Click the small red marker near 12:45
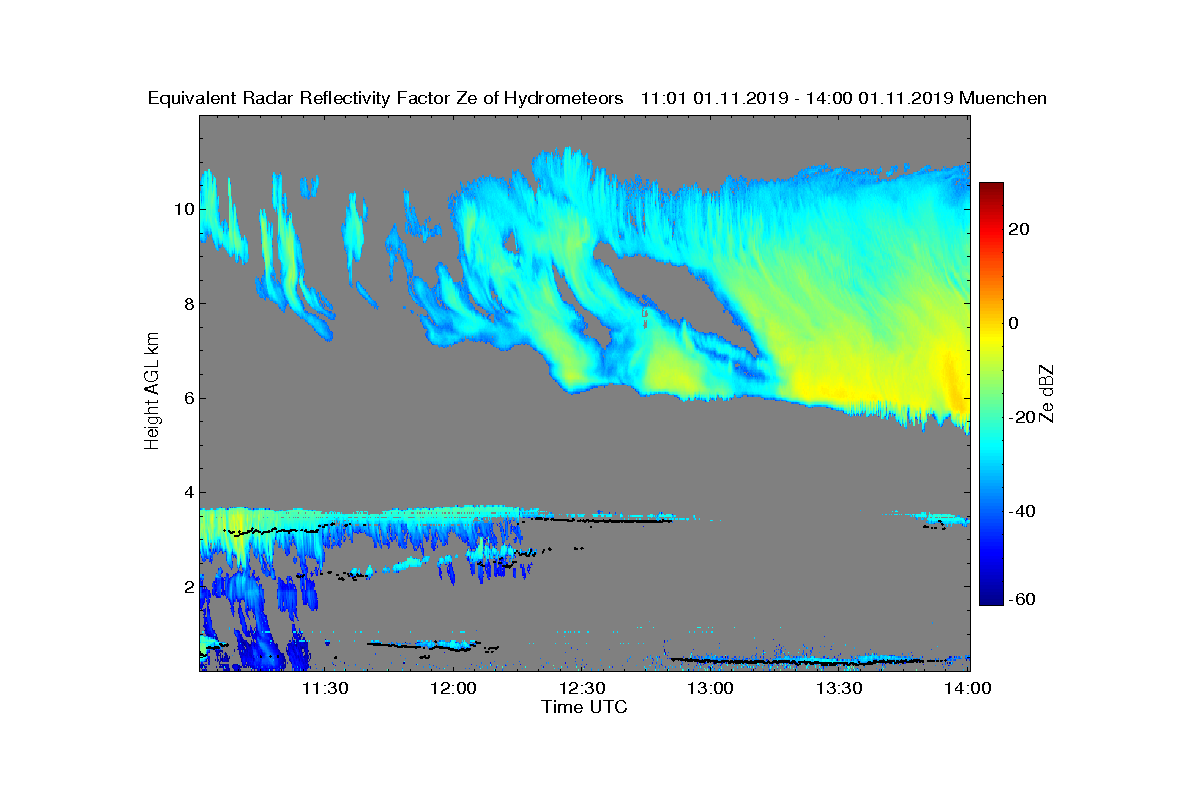1200x800 pixels. [x=645, y=318]
